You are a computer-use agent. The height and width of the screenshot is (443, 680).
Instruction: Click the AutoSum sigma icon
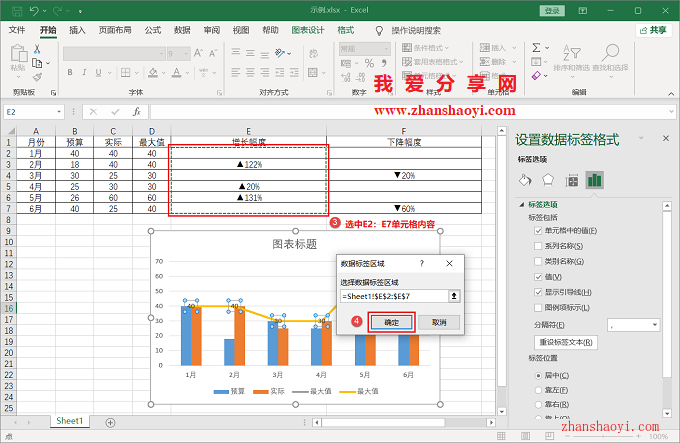pos(536,47)
